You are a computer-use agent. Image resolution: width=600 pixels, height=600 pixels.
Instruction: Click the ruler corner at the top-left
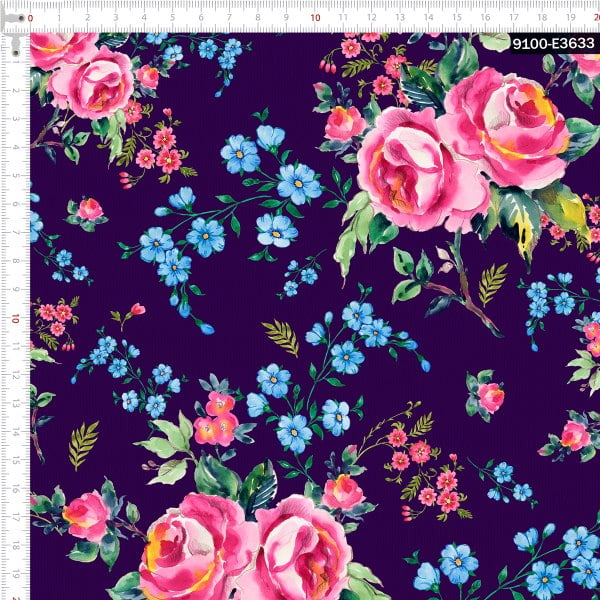pyautogui.click(x=14, y=15)
